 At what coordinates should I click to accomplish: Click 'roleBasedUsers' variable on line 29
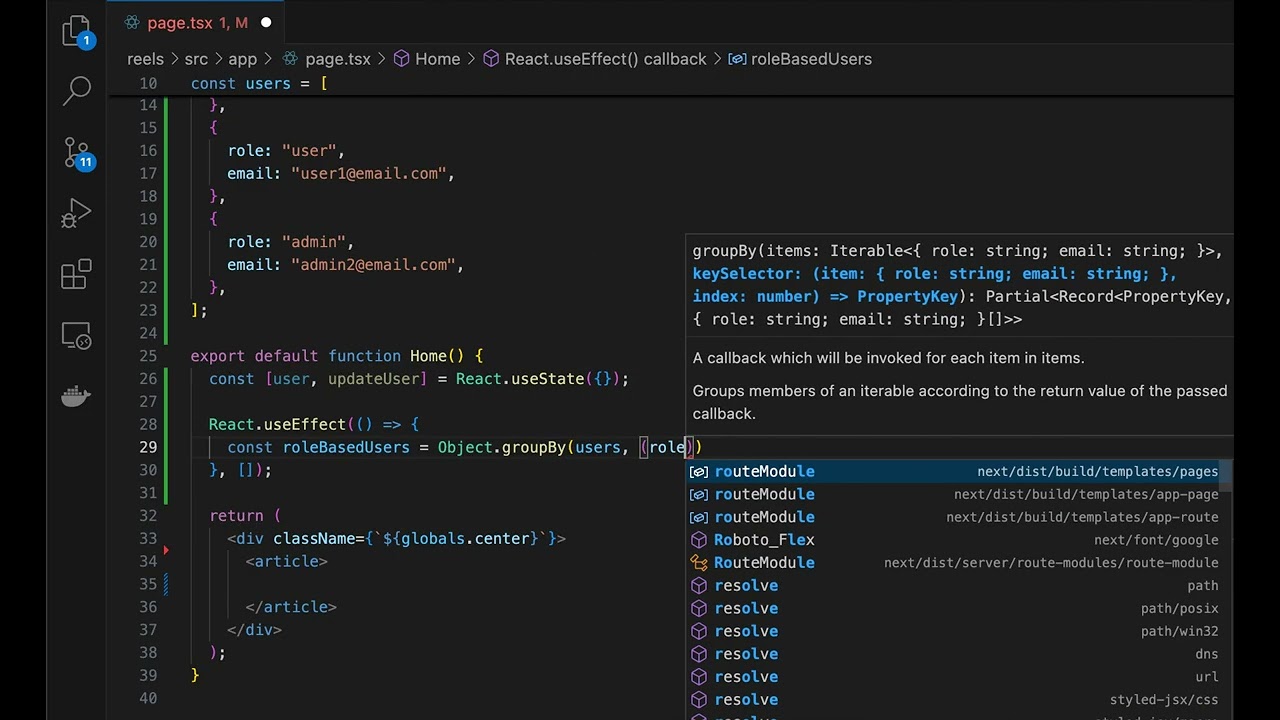point(346,447)
